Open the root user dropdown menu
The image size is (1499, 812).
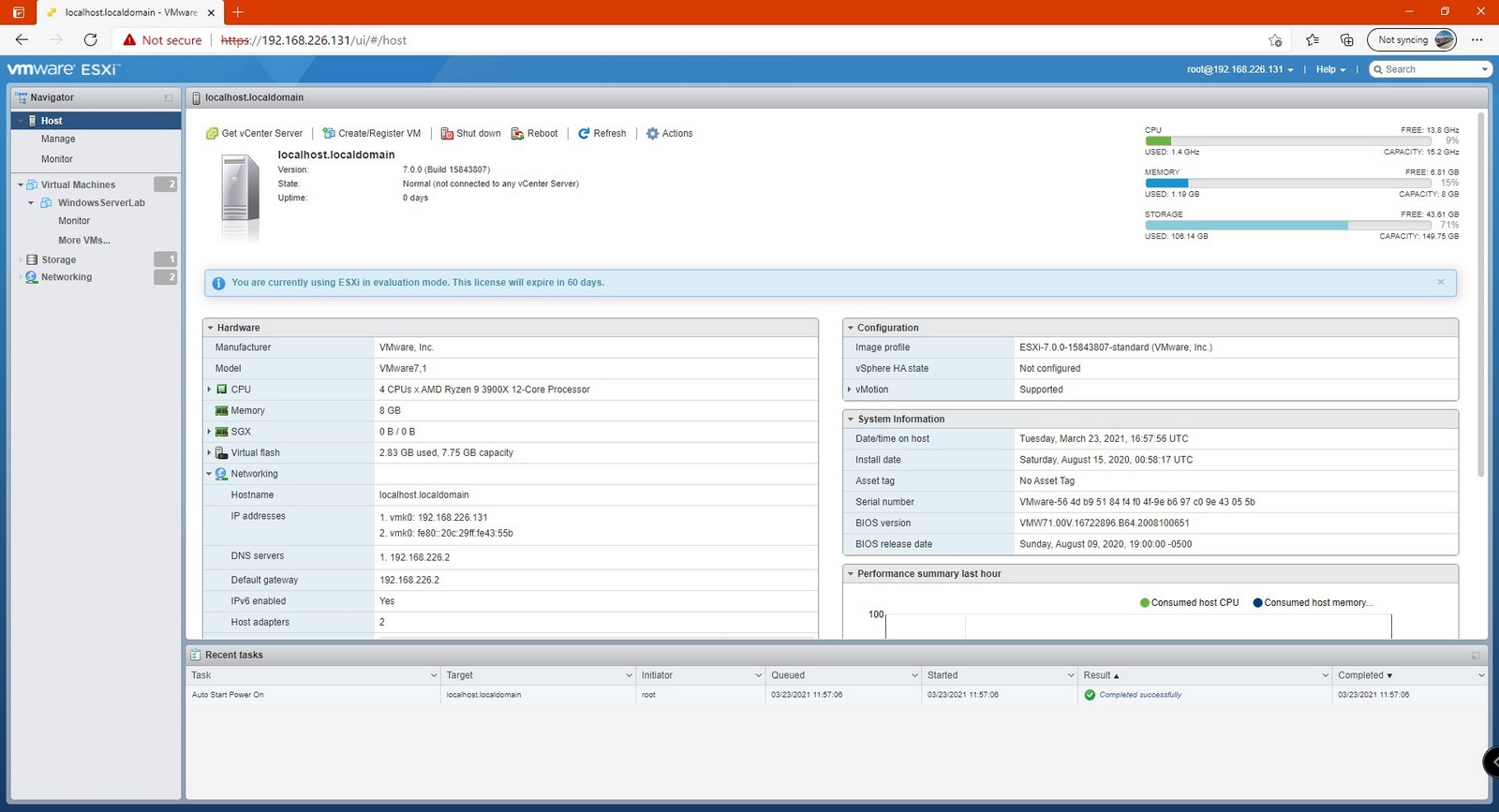[1239, 69]
